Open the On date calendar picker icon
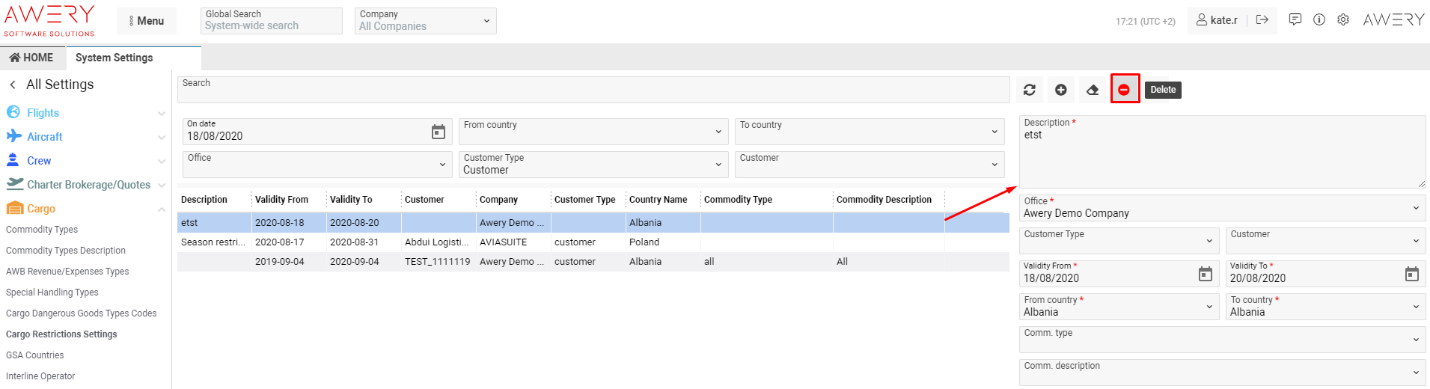The width and height of the screenshot is (1430, 389). click(x=438, y=131)
